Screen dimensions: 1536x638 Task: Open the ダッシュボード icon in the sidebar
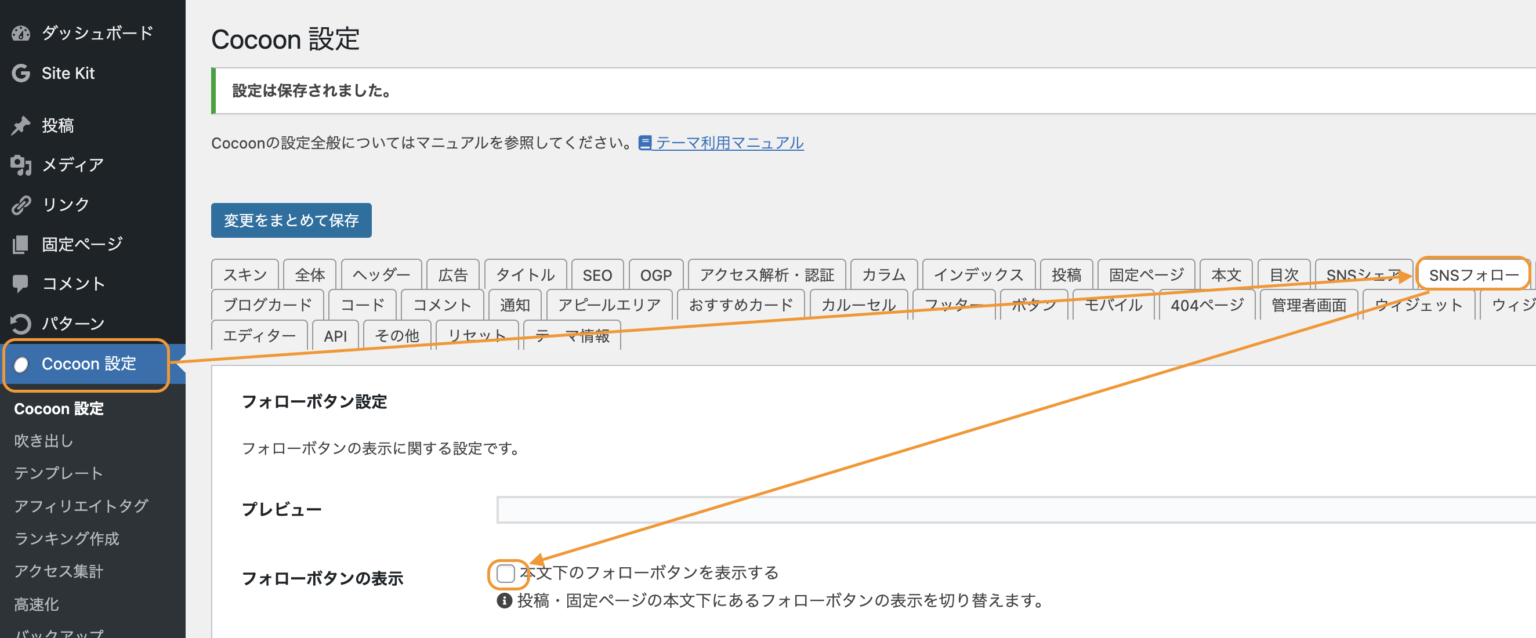(x=22, y=32)
